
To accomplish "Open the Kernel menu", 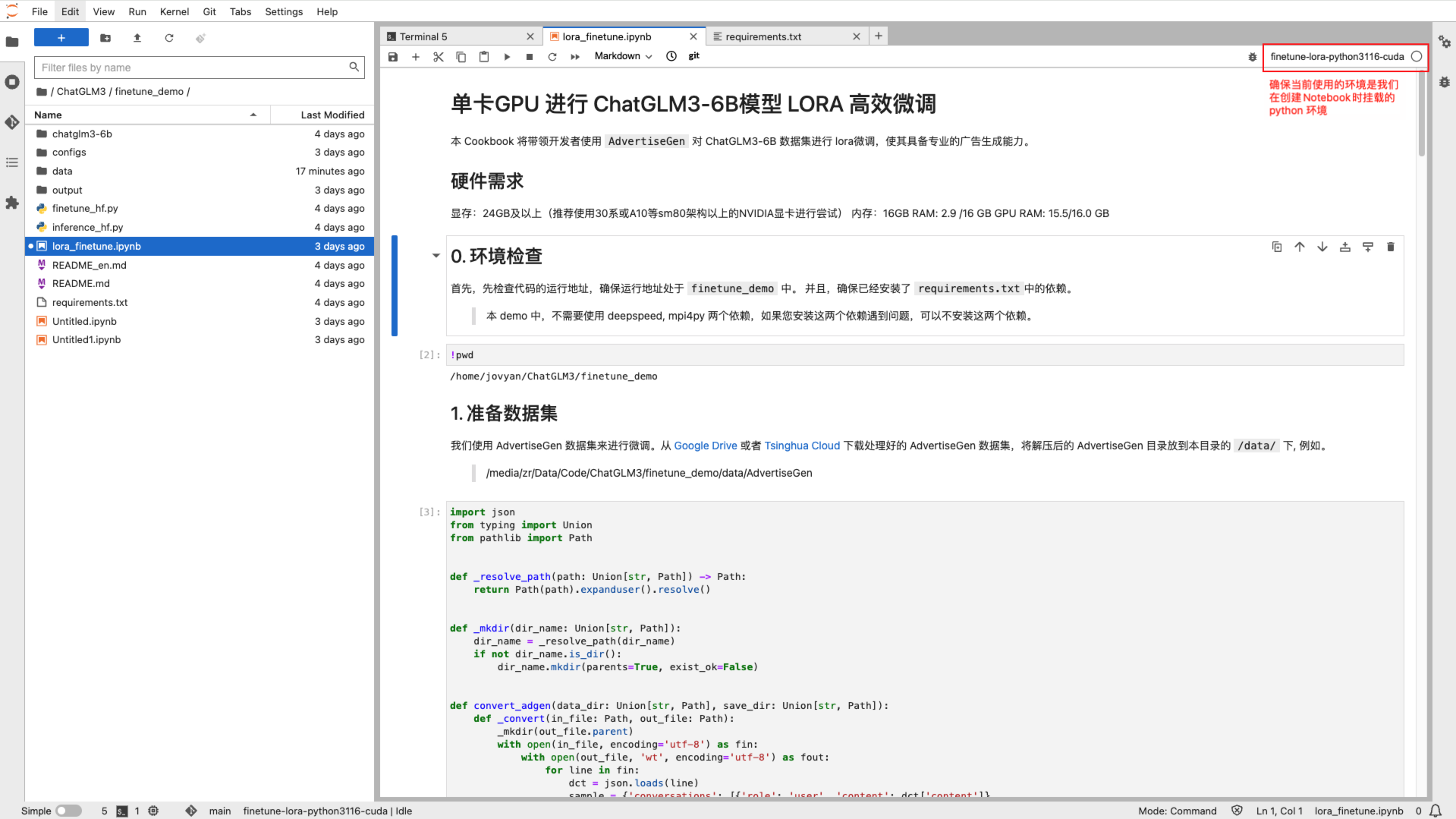I will coord(174,11).
